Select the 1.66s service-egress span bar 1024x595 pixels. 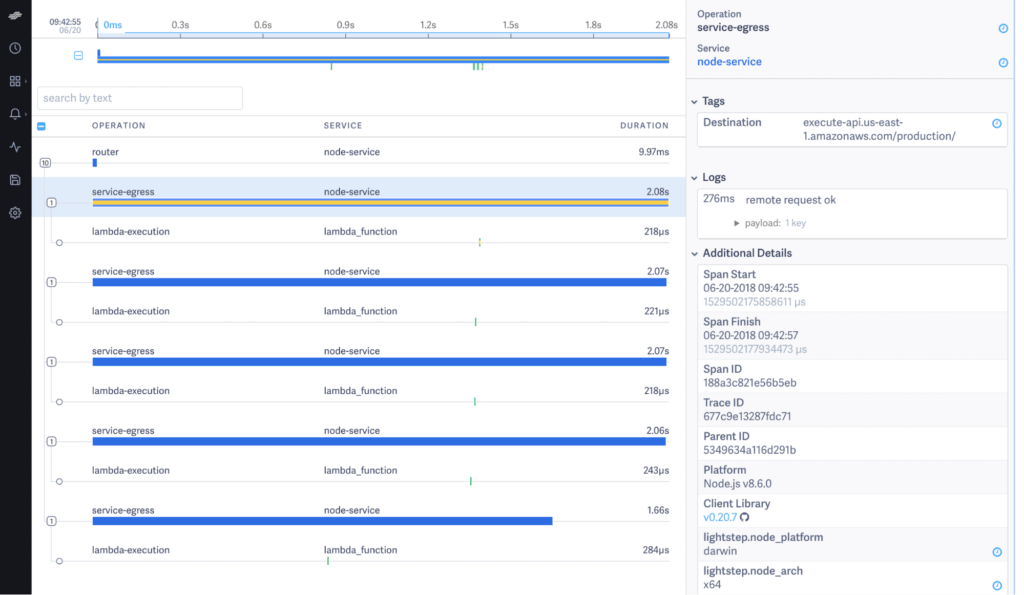click(x=323, y=521)
